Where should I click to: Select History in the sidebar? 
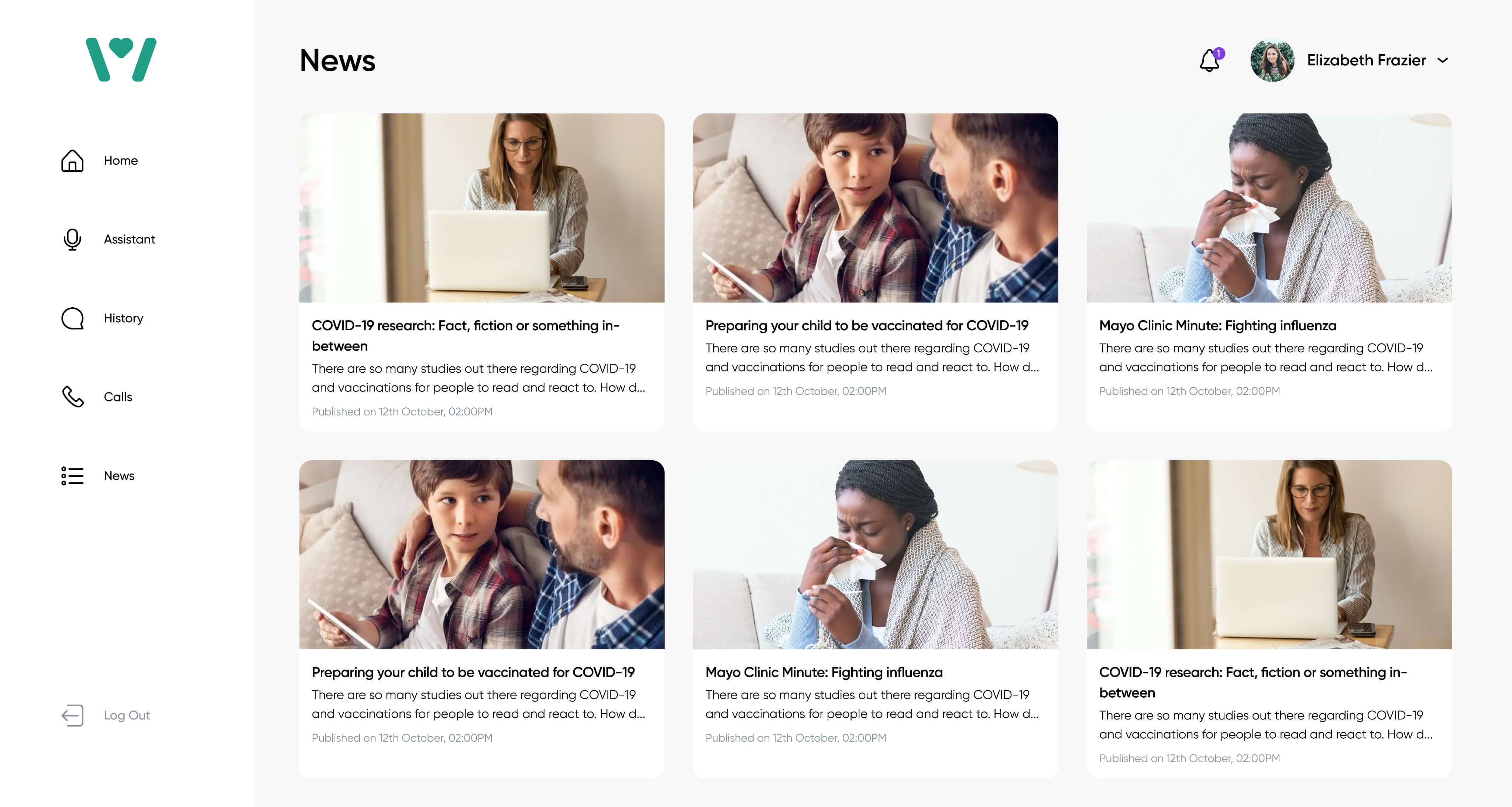click(123, 318)
